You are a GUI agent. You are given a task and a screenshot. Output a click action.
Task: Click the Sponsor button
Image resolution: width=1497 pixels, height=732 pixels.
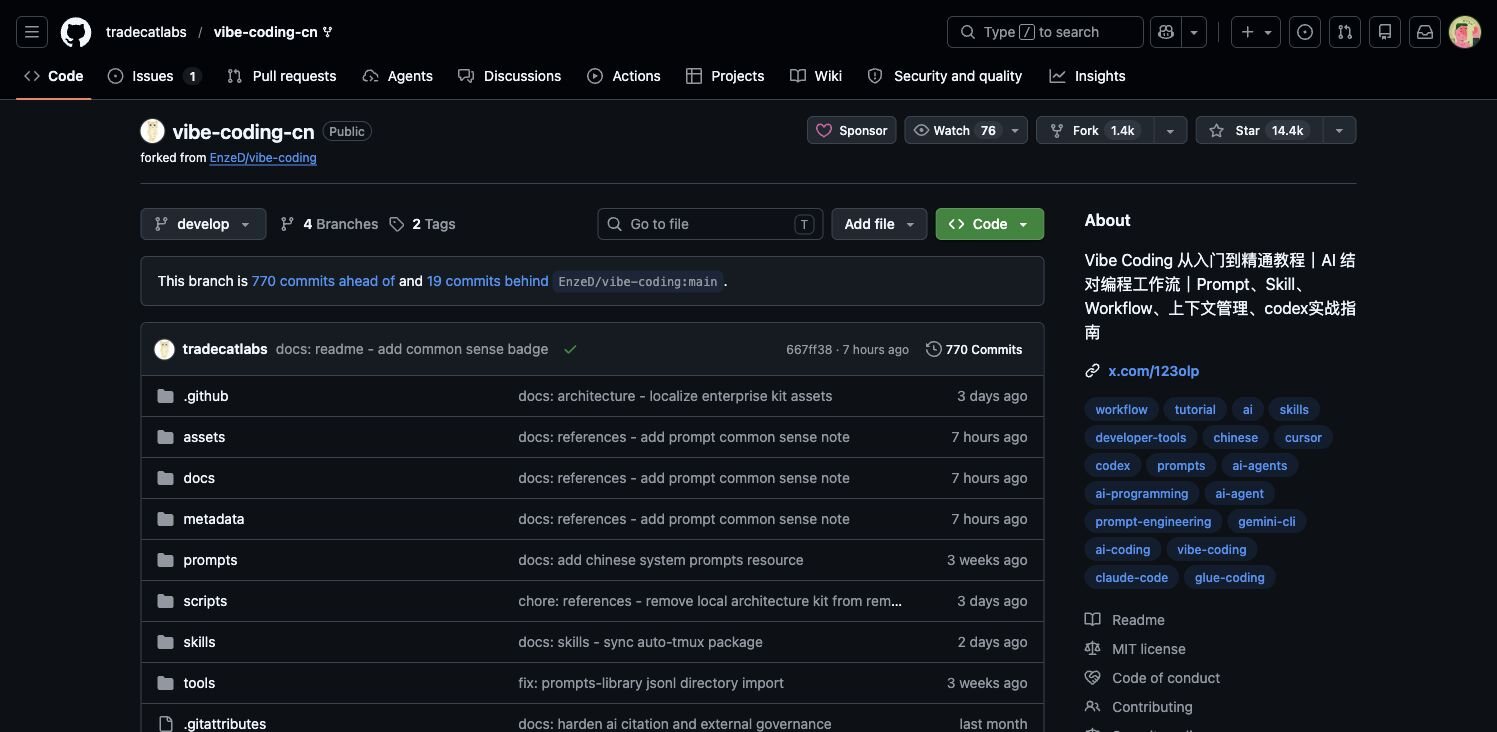[x=852, y=131]
